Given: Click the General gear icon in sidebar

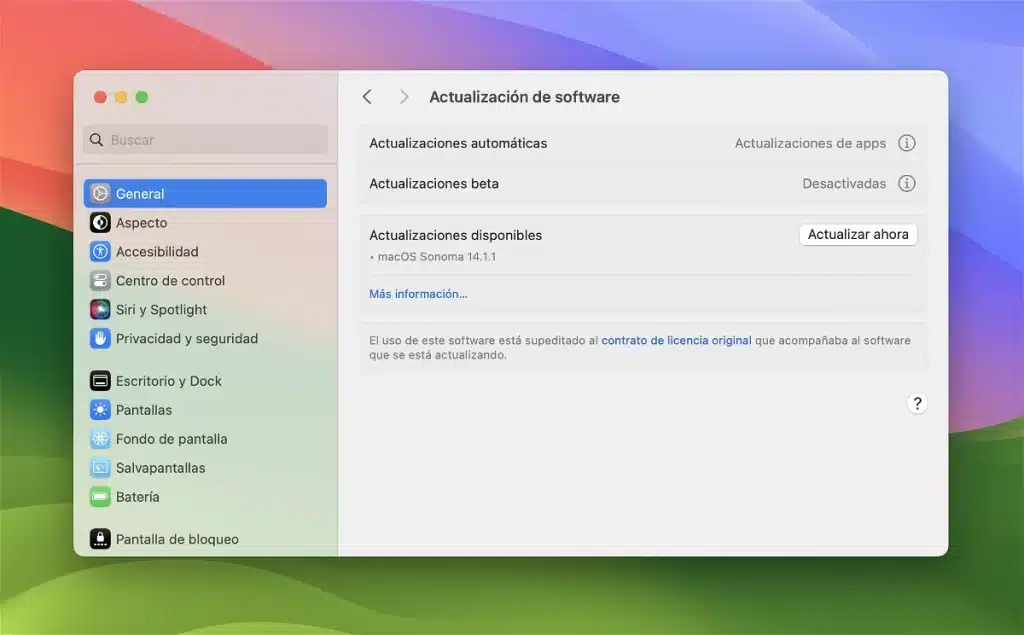Looking at the screenshot, I should tap(100, 193).
